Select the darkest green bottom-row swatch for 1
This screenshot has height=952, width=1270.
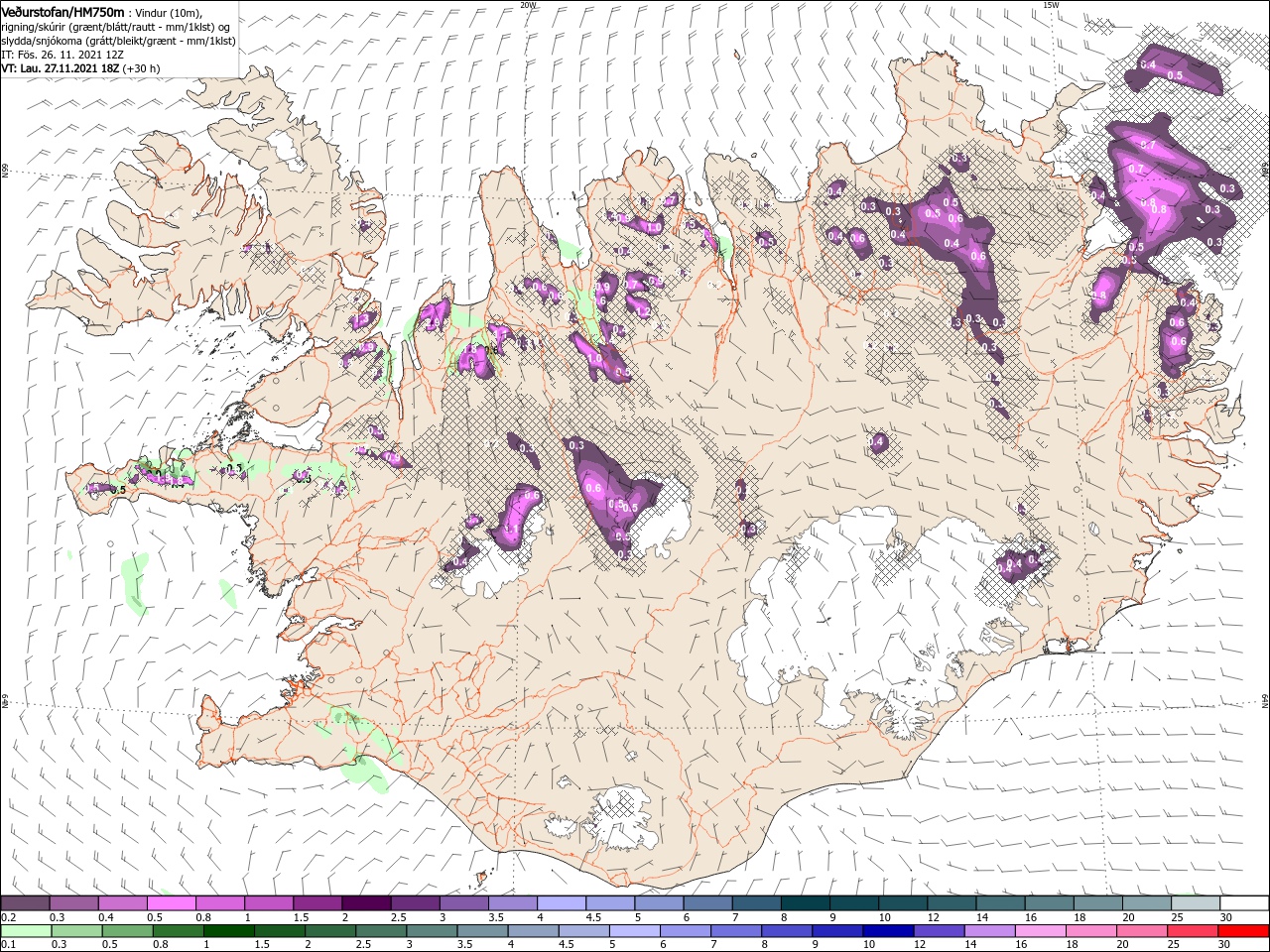click(229, 931)
